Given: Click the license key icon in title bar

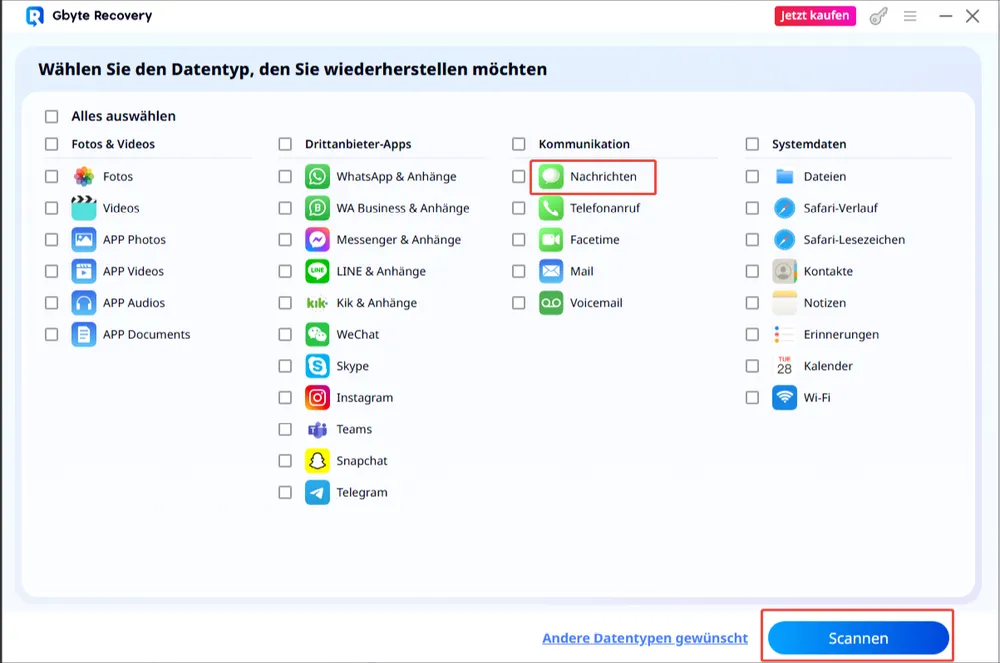Looking at the screenshot, I should [x=878, y=16].
